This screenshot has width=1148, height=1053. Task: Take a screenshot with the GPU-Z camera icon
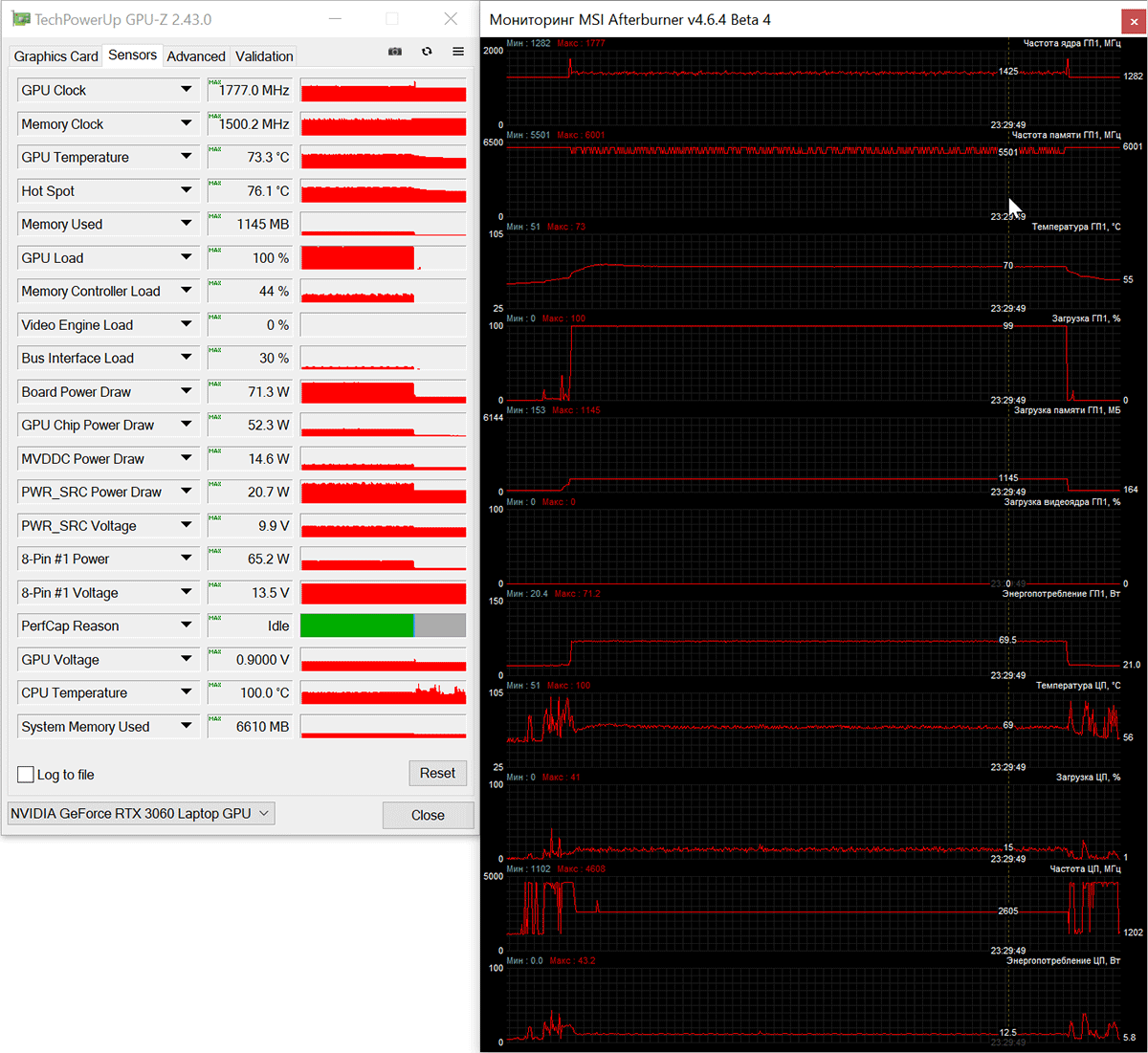pos(395,52)
